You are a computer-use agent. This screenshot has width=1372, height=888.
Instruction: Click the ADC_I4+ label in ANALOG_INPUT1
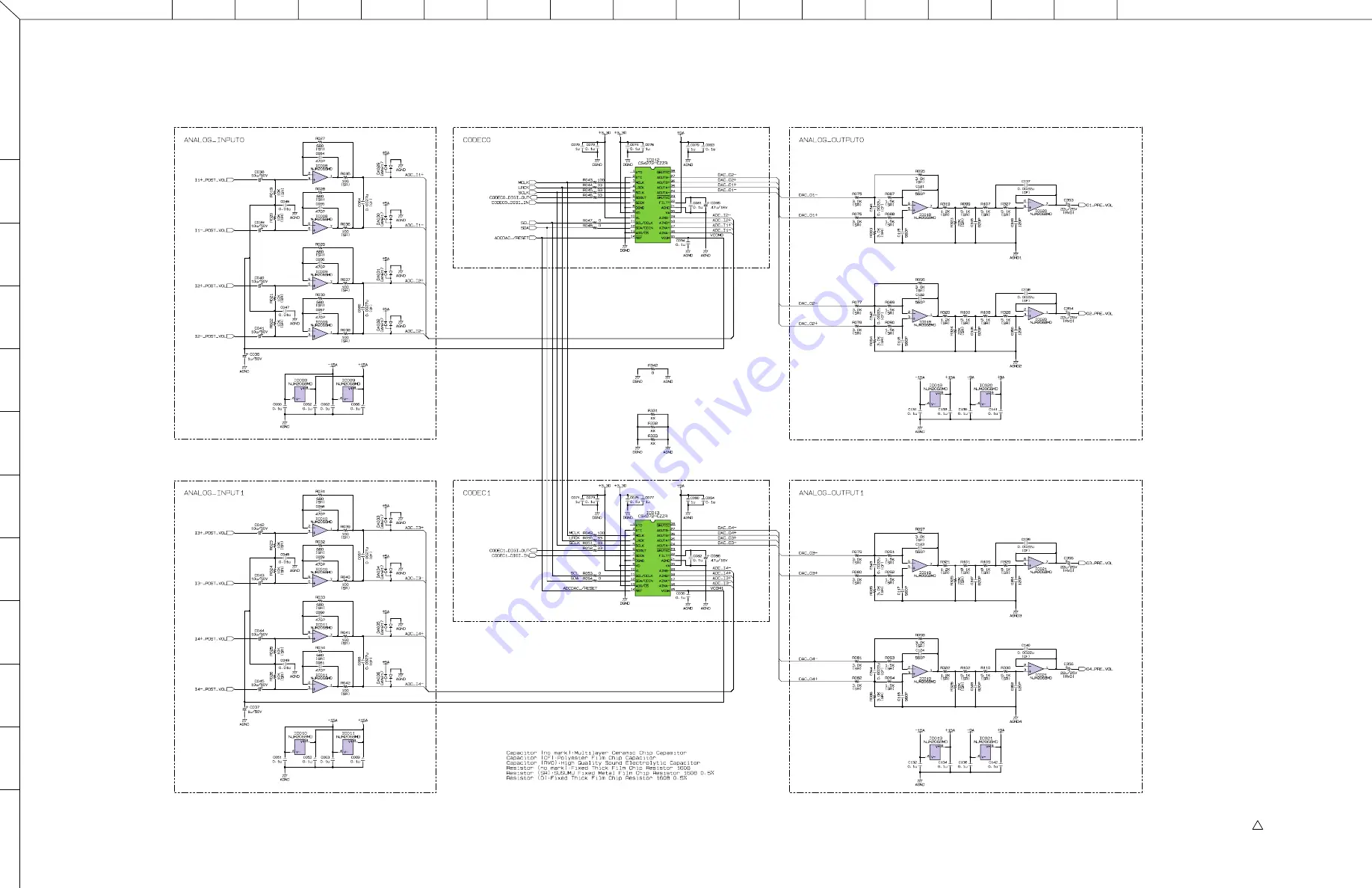(x=414, y=634)
